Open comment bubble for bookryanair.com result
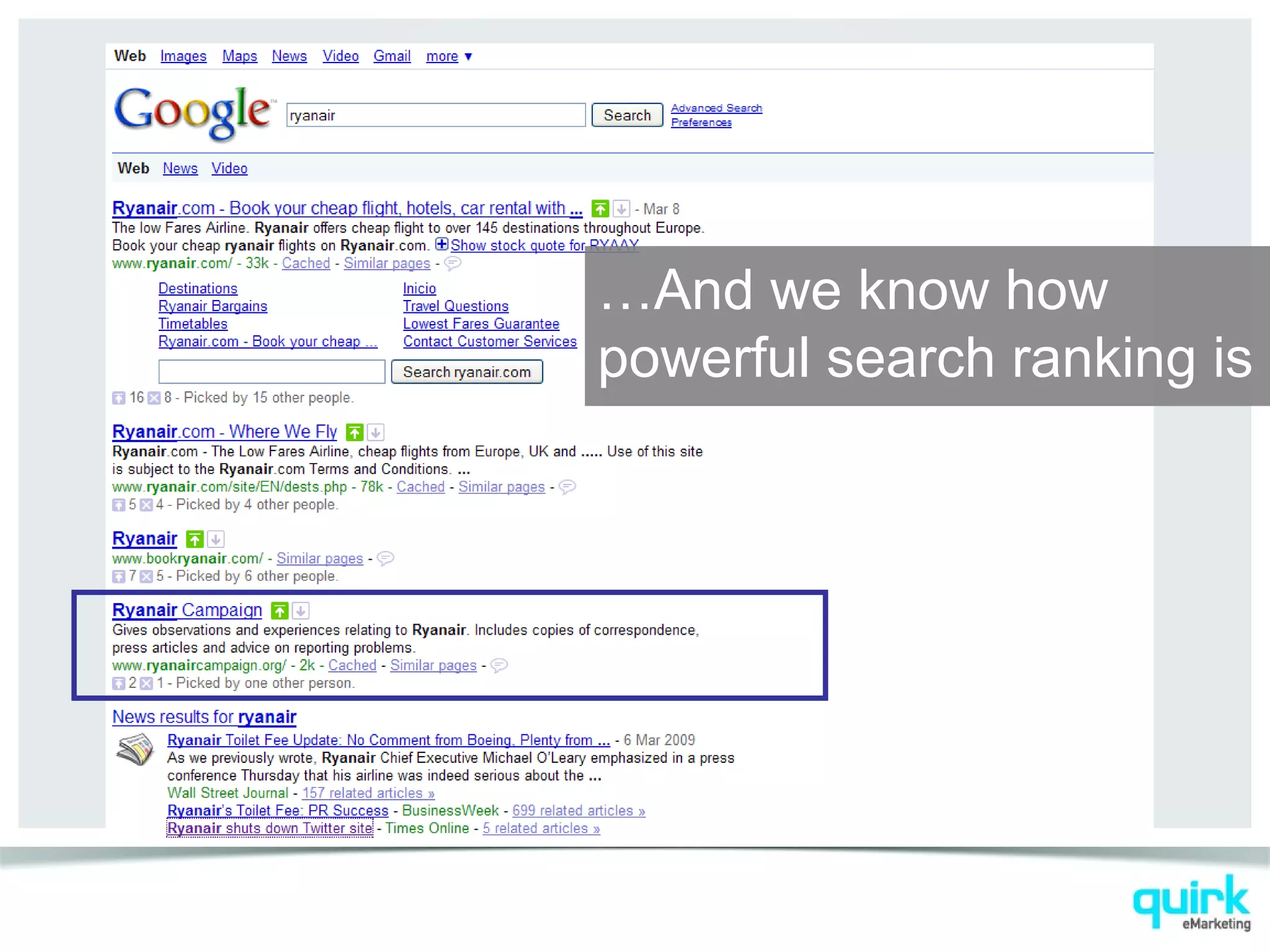 pos(386,558)
